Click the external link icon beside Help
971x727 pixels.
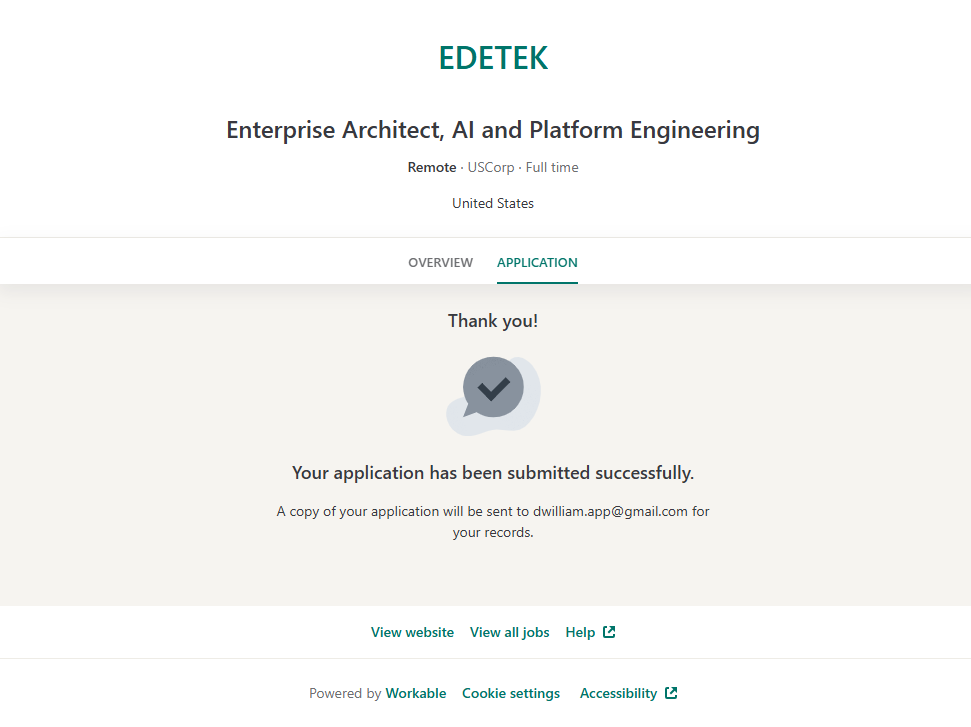point(609,632)
